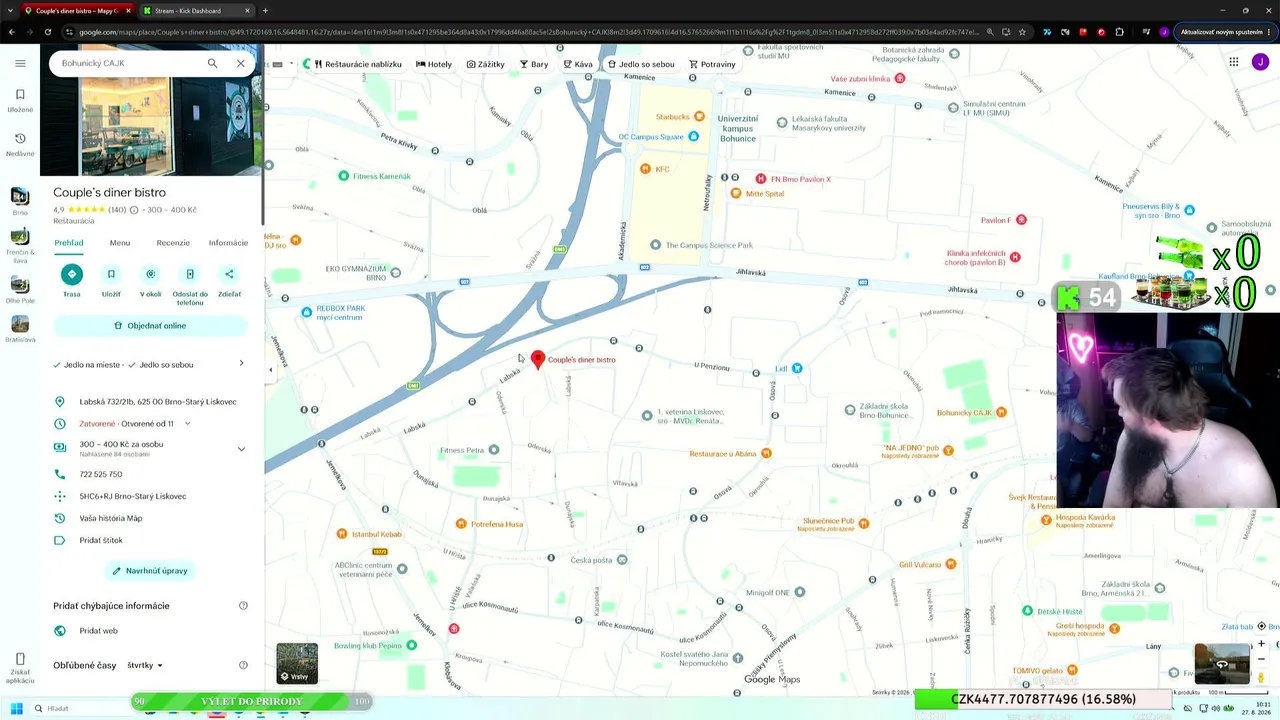The height and width of the screenshot is (720, 1280).
Task: Click Získať aplikáciu in the sidebar
Action: [20, 669]
